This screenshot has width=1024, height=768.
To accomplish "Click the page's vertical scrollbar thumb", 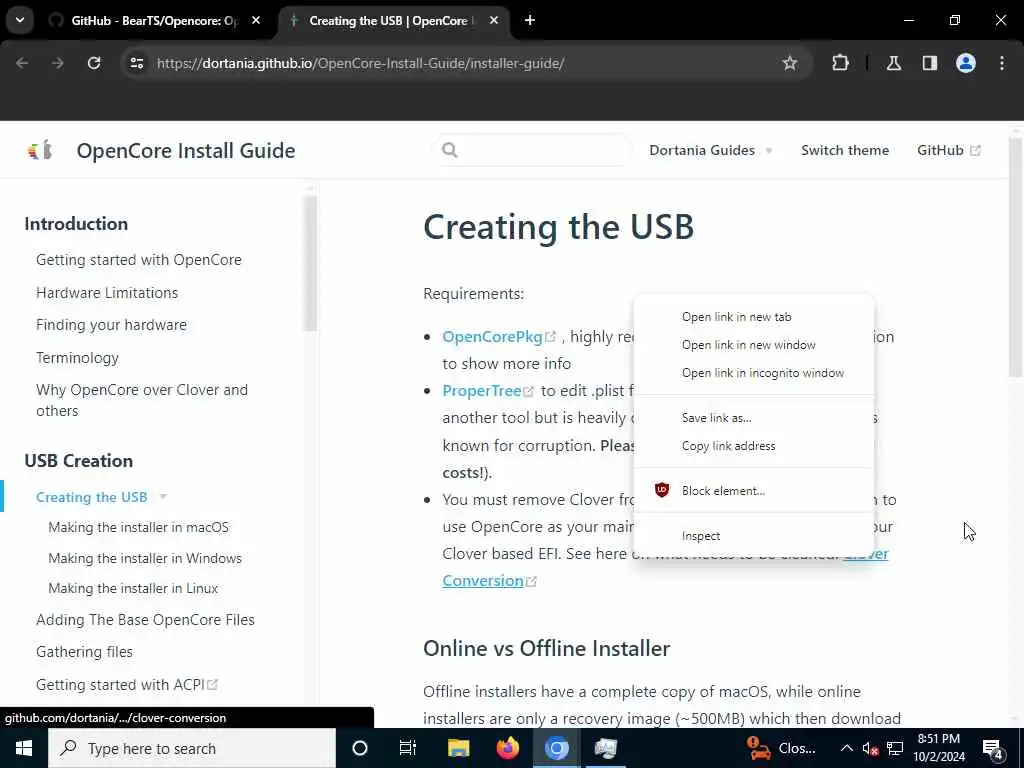I will [x=1014, y=257].
